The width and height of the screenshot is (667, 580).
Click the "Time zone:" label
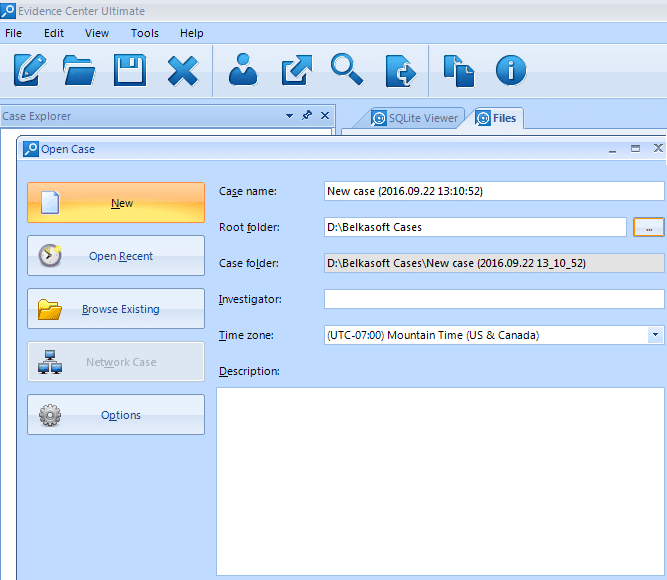246,335
